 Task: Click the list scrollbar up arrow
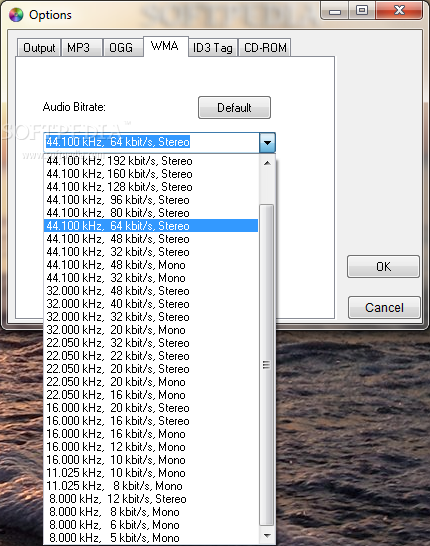click(x=267, y=163)
